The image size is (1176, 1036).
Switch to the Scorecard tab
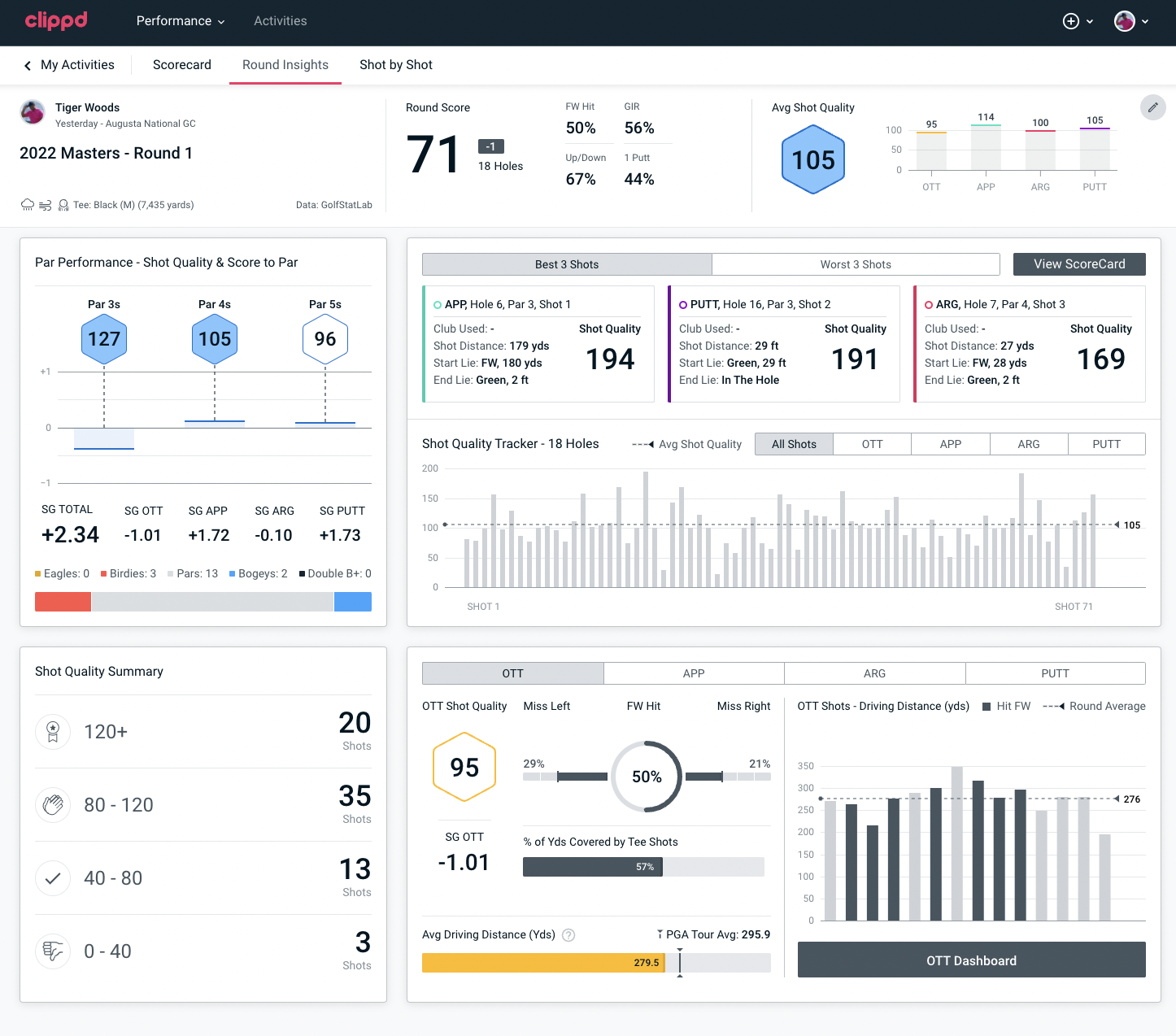pos(182,65)
